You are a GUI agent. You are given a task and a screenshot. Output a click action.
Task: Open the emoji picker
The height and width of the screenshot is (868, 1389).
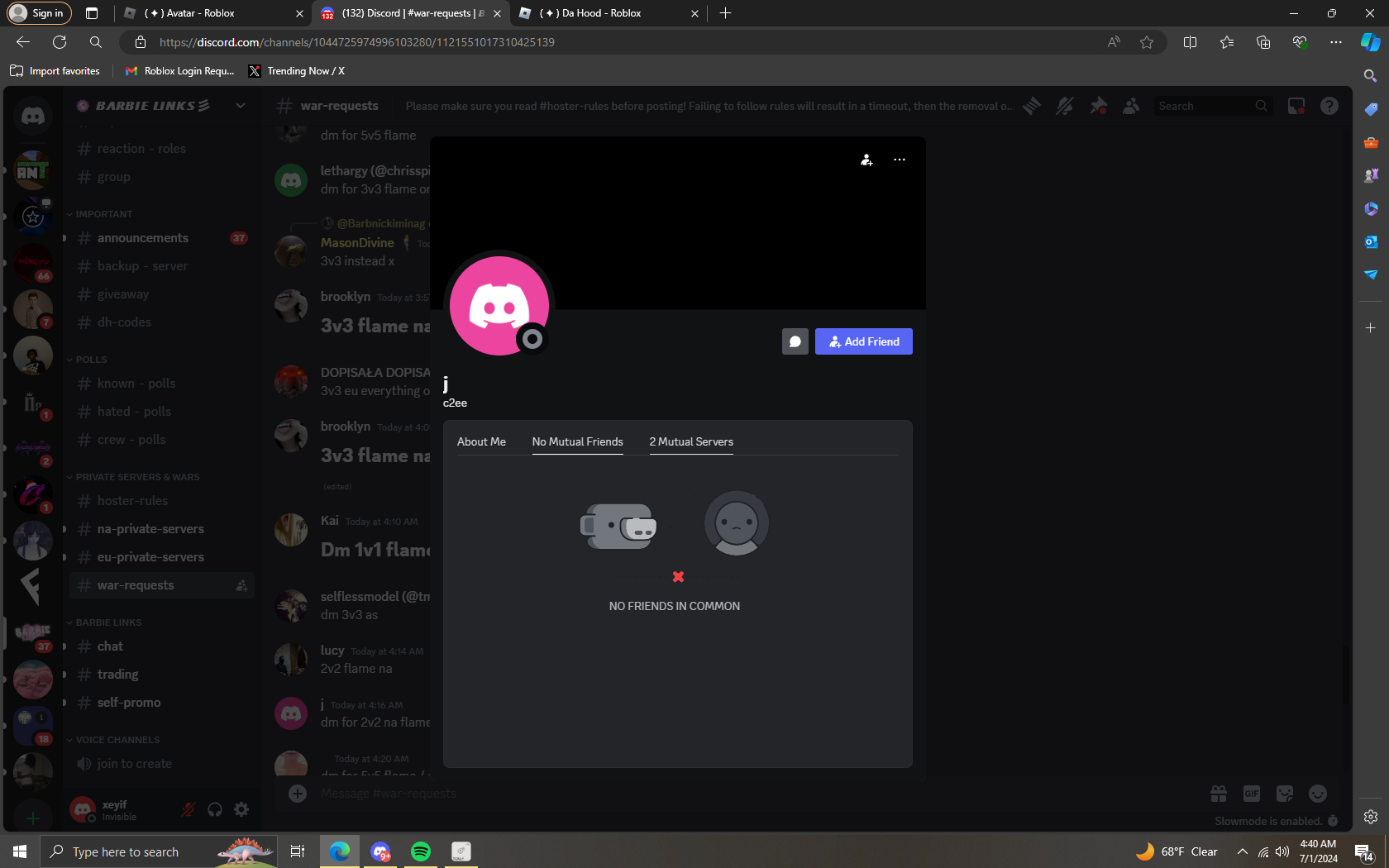(1318, 794)
